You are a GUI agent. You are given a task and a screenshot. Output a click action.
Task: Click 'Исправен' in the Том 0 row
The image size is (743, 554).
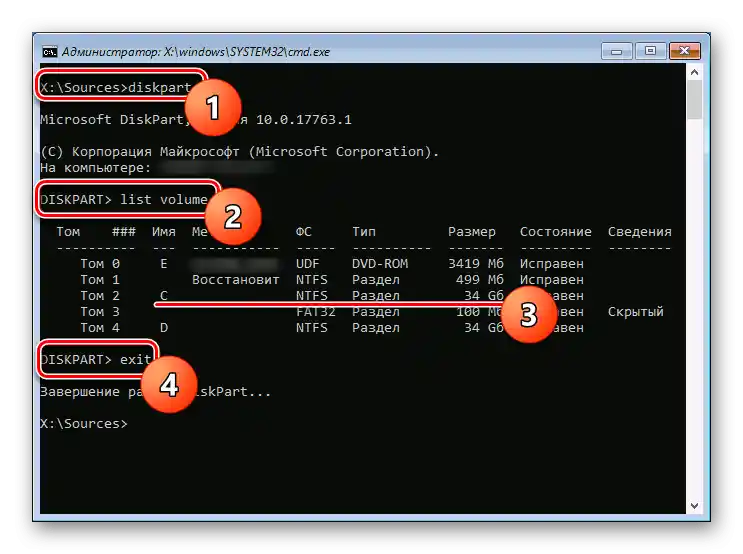click(552, 263)
